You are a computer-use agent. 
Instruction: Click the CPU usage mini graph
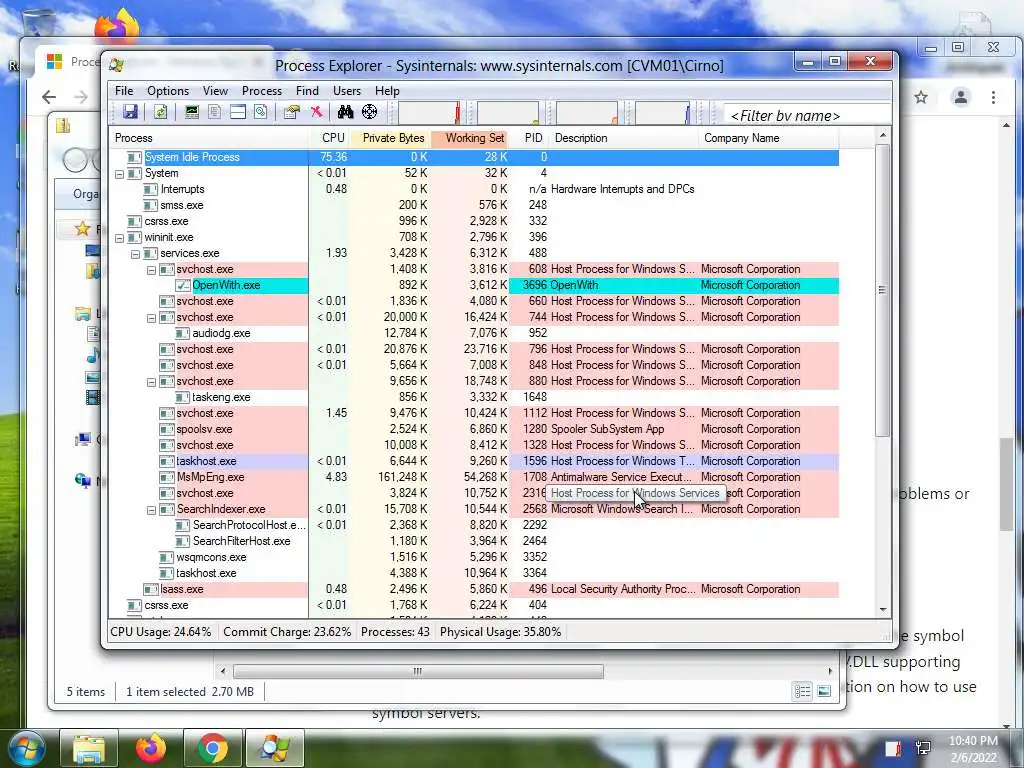click(429, 112)
